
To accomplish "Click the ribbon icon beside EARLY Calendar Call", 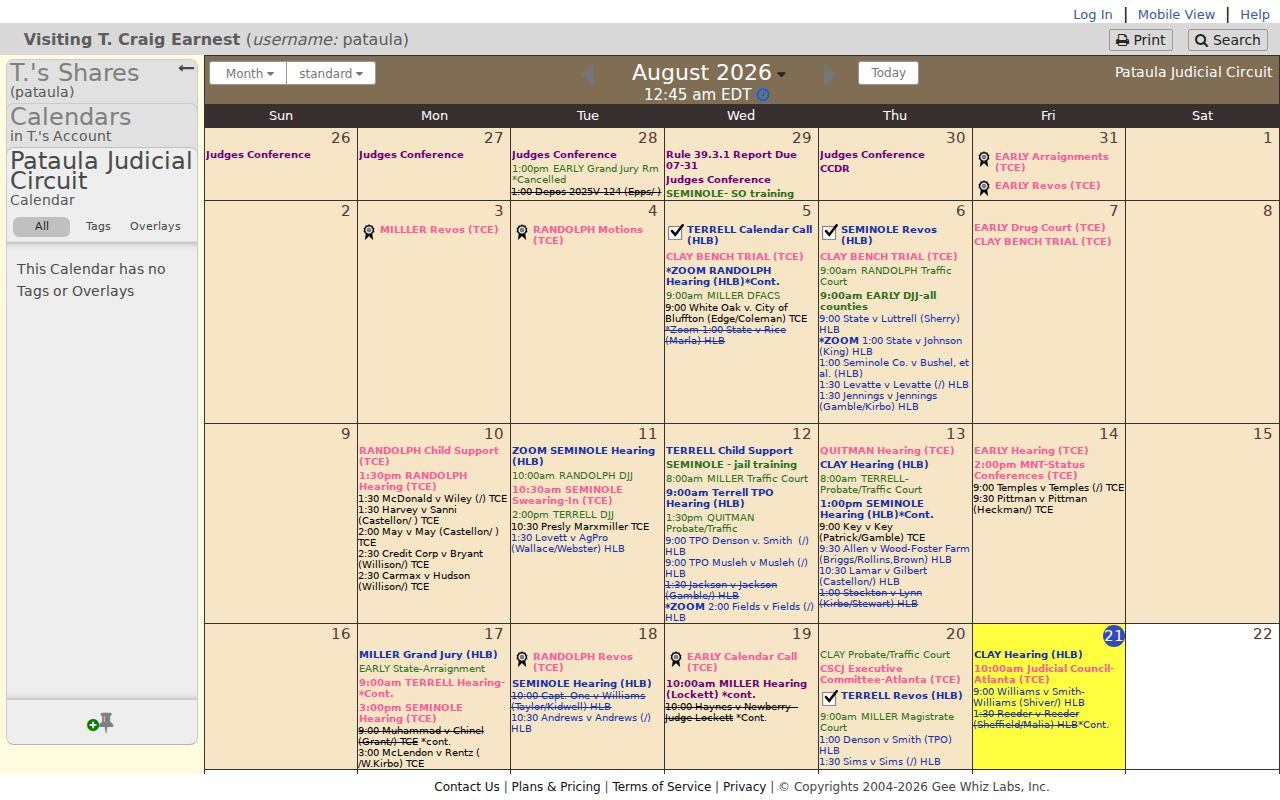I will [x=676, y=659].
